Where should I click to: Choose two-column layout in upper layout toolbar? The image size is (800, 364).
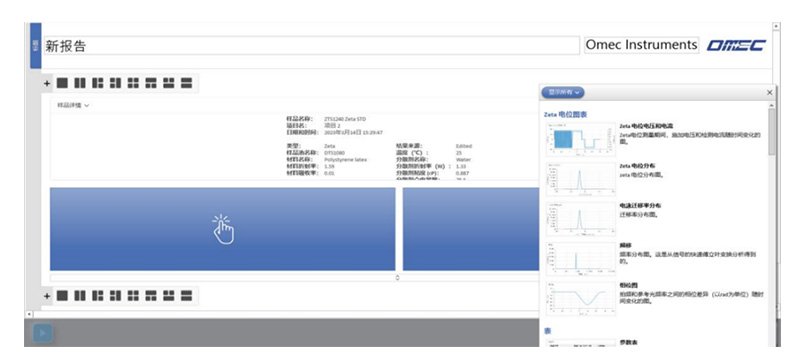pos(80,83)
